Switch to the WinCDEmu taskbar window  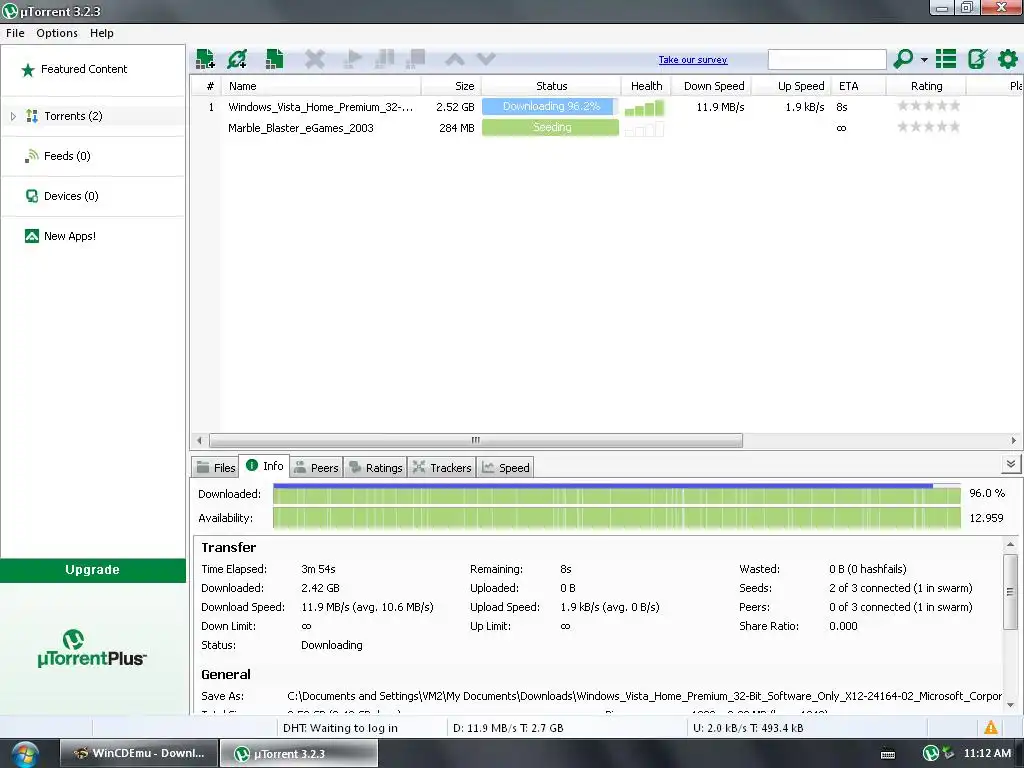click(138, 753)
